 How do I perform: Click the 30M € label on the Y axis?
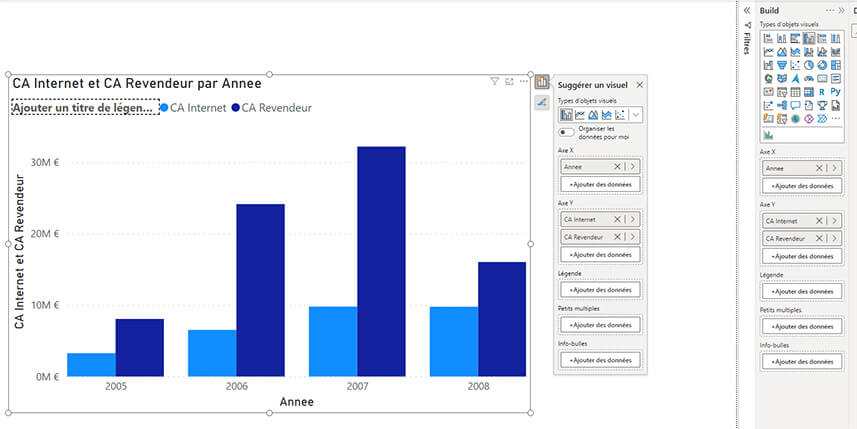tap(45, 162)
